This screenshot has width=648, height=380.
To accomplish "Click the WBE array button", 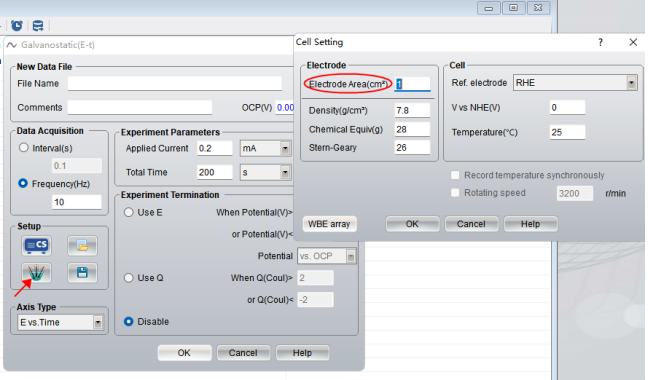I will pyautogui.click(x=329, y=224).
